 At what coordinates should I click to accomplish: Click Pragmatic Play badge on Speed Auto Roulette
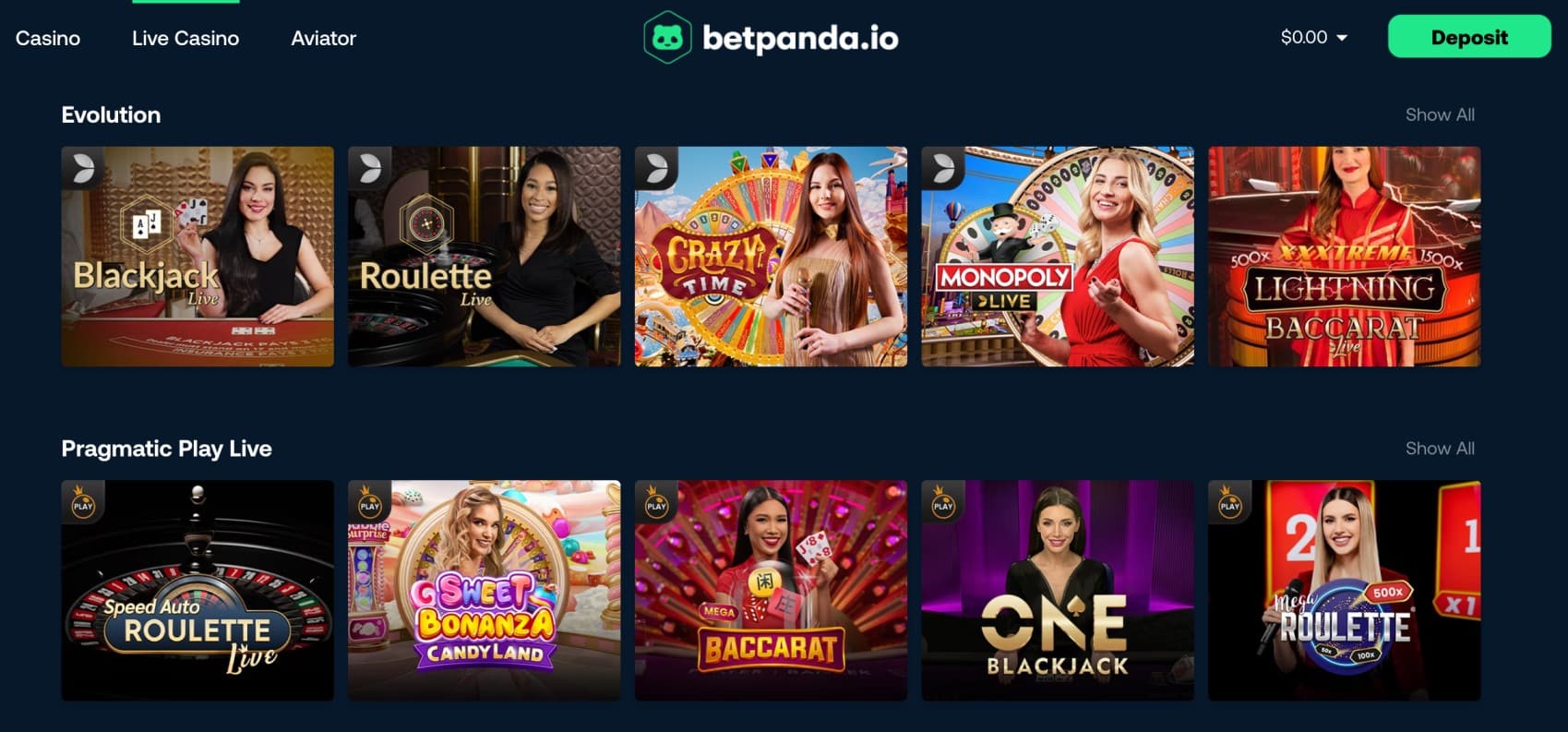(x=83, y=503)
